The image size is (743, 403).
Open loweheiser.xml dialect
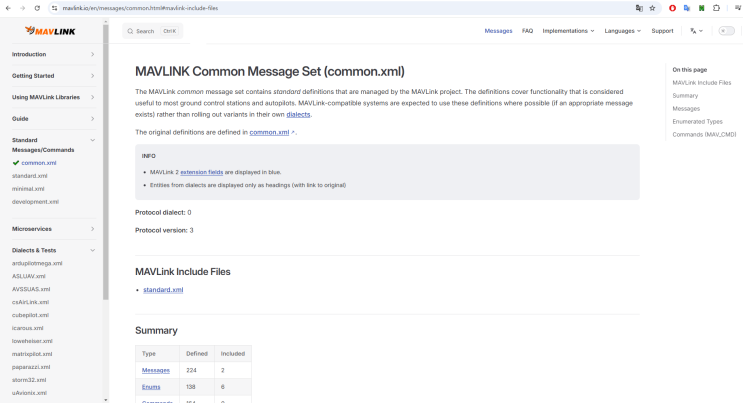click(x=32, y=341)
